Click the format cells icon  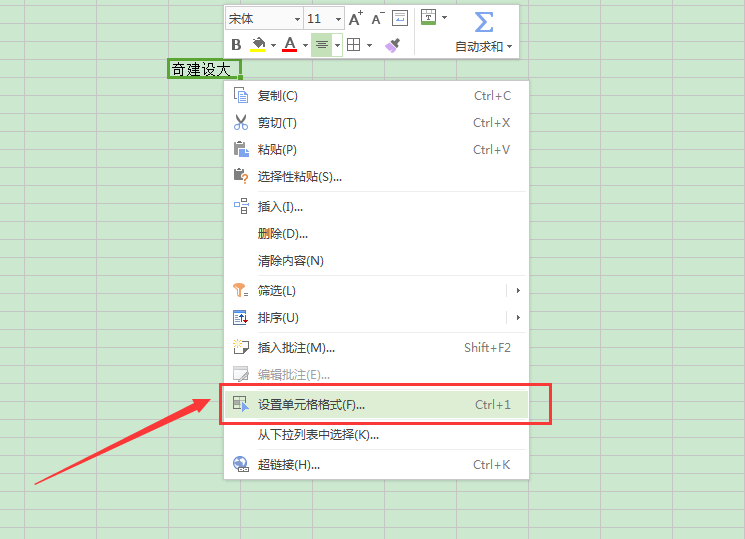coord(241,404)
